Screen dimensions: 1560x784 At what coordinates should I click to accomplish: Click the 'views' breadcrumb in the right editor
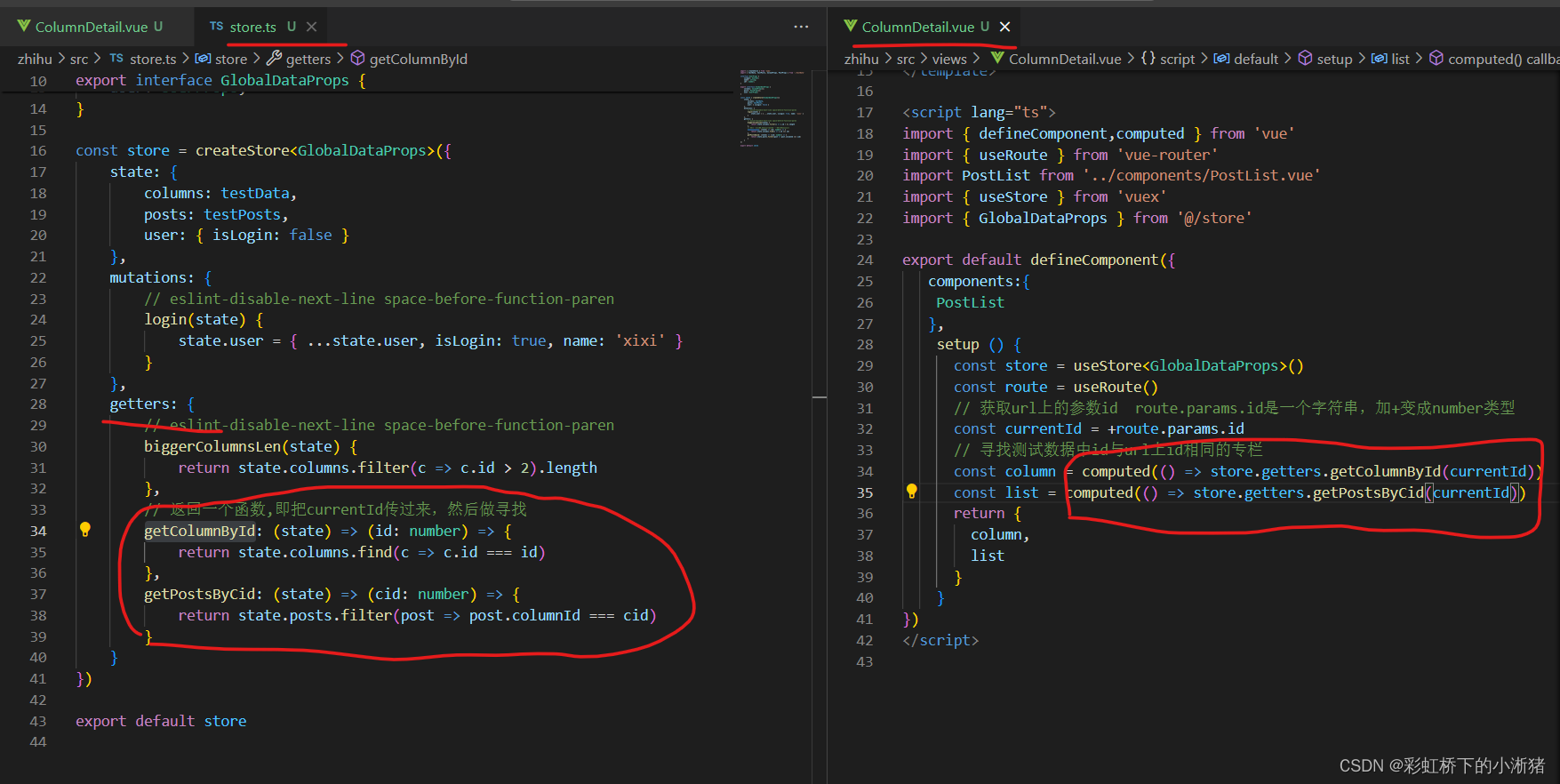[x=949, y=59]
